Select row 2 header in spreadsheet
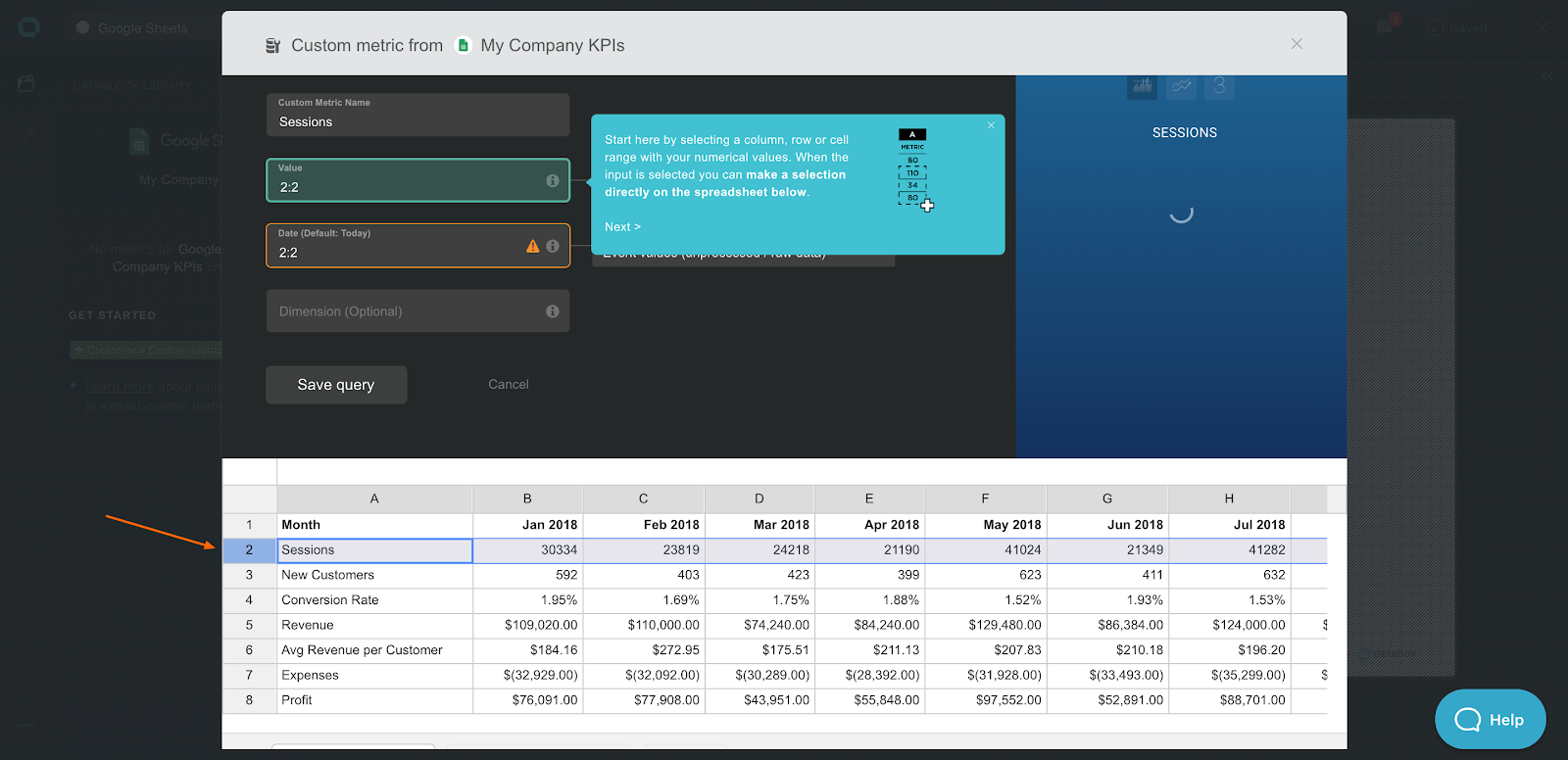This screenshot has height=760, width=1568. tap(249, 550)
